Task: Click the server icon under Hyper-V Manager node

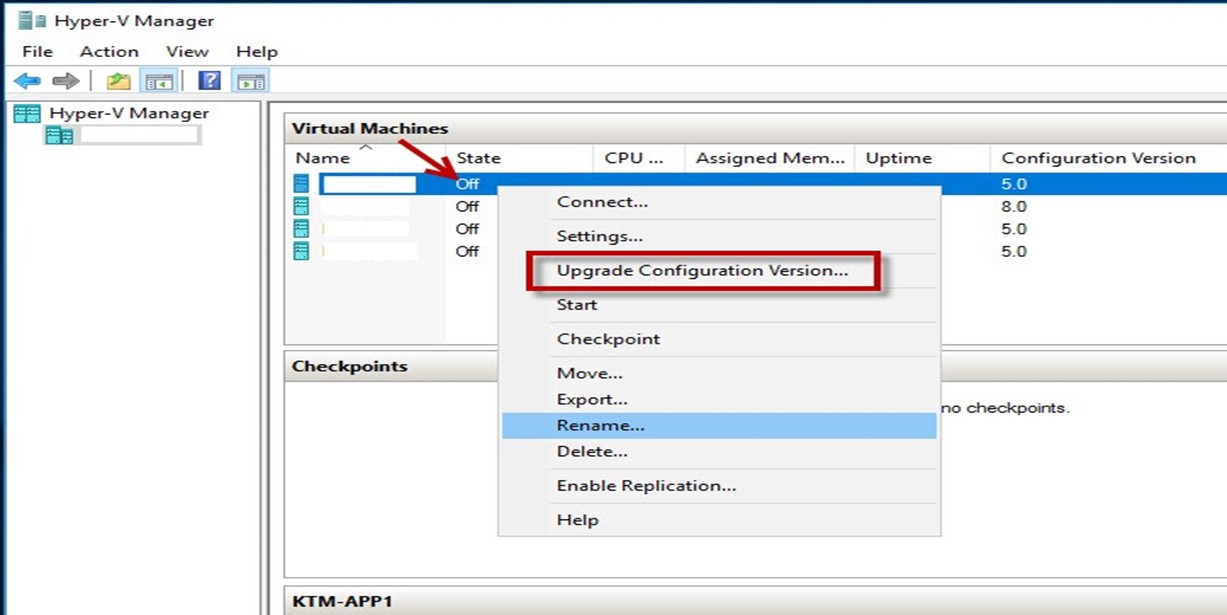Action: [x=59, y=135]
